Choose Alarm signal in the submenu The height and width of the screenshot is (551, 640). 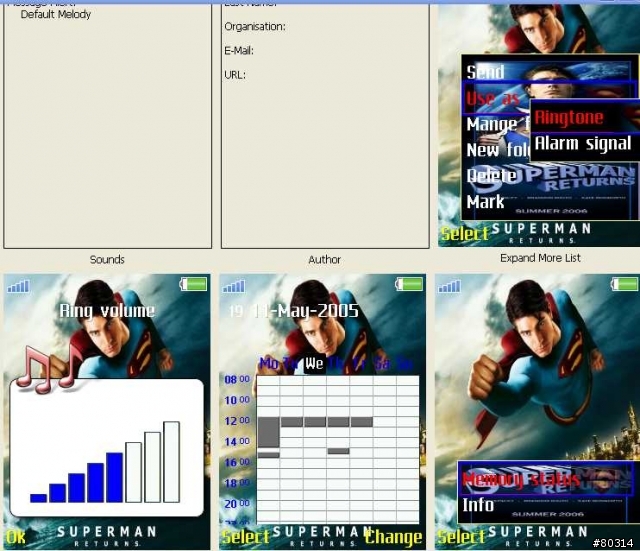pos(583,144)
